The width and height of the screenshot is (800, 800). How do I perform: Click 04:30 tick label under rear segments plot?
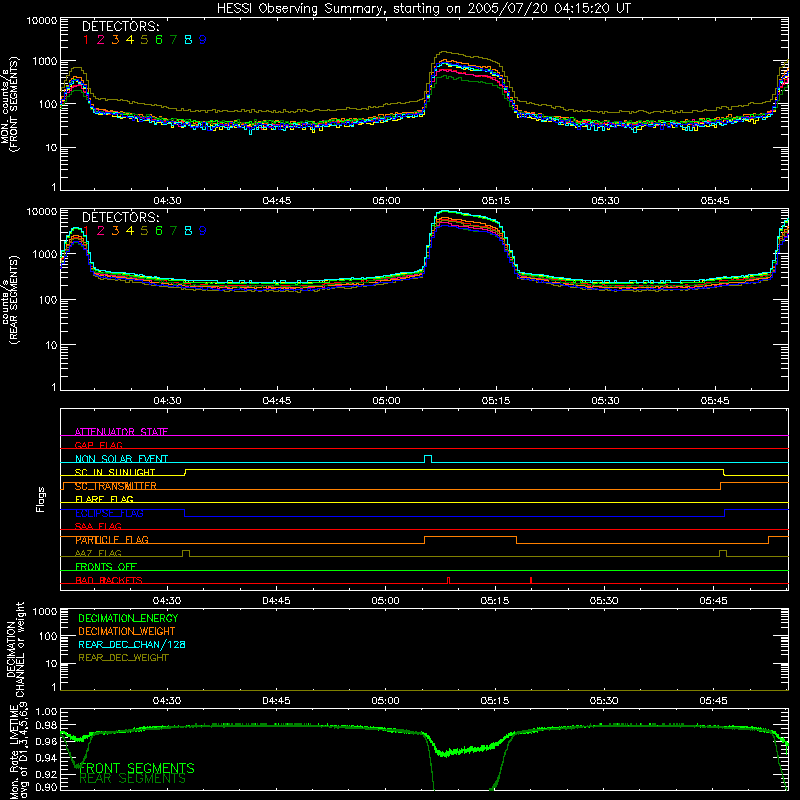point(167,401)
